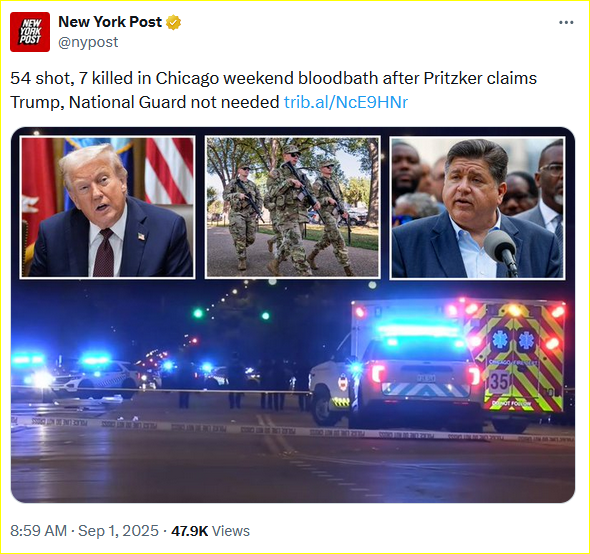Click the police SUV with blue lightbar
Screen dimensions: 590x554
click(416, 382)
